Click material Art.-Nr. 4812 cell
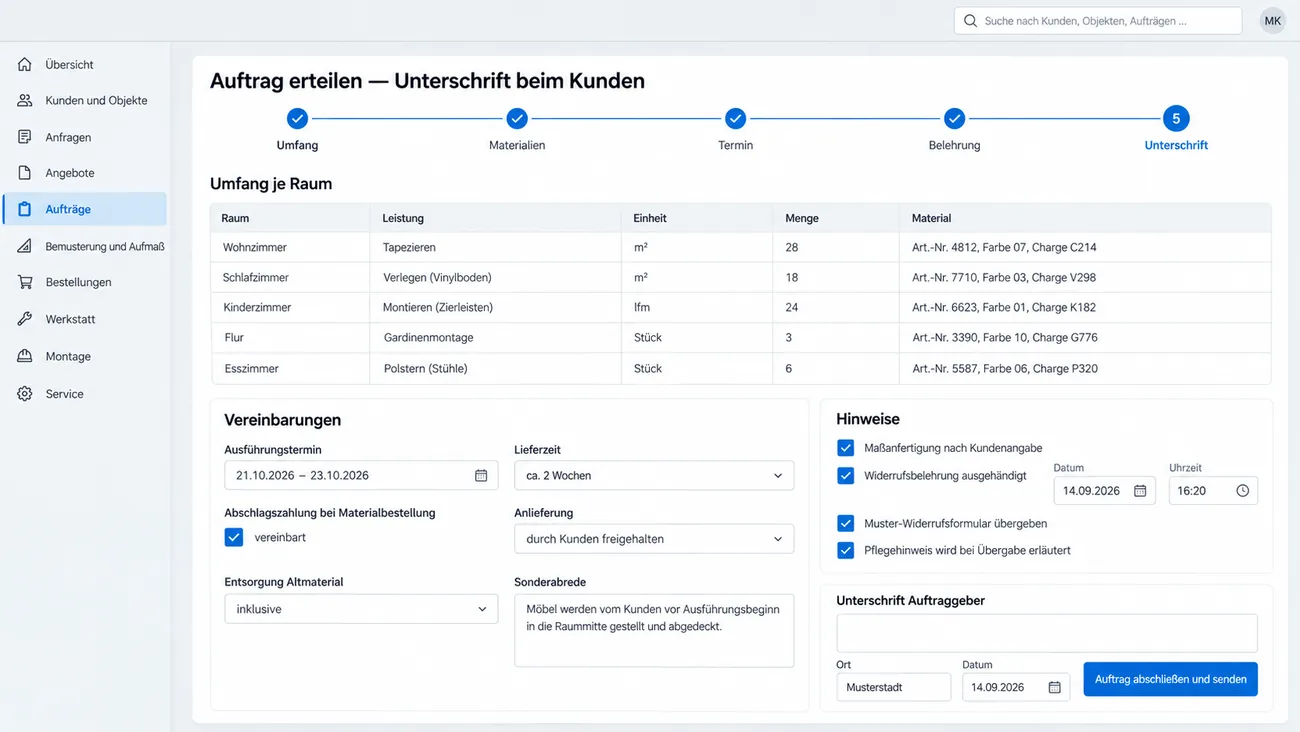Image resolution: width=1300 pixels, height=732 pixels. click(x=1085, y=247)
